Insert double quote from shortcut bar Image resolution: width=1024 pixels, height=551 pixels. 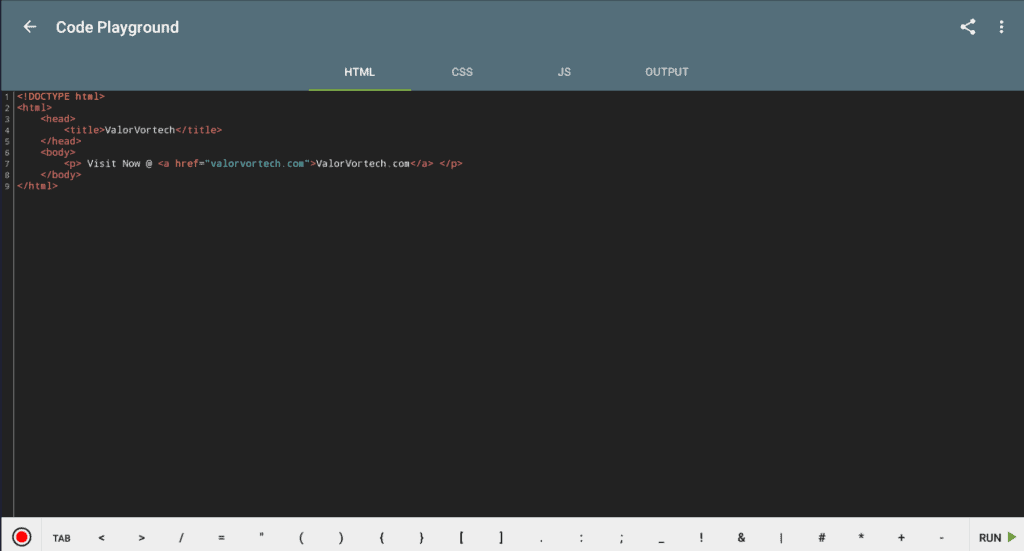(261, 537)
